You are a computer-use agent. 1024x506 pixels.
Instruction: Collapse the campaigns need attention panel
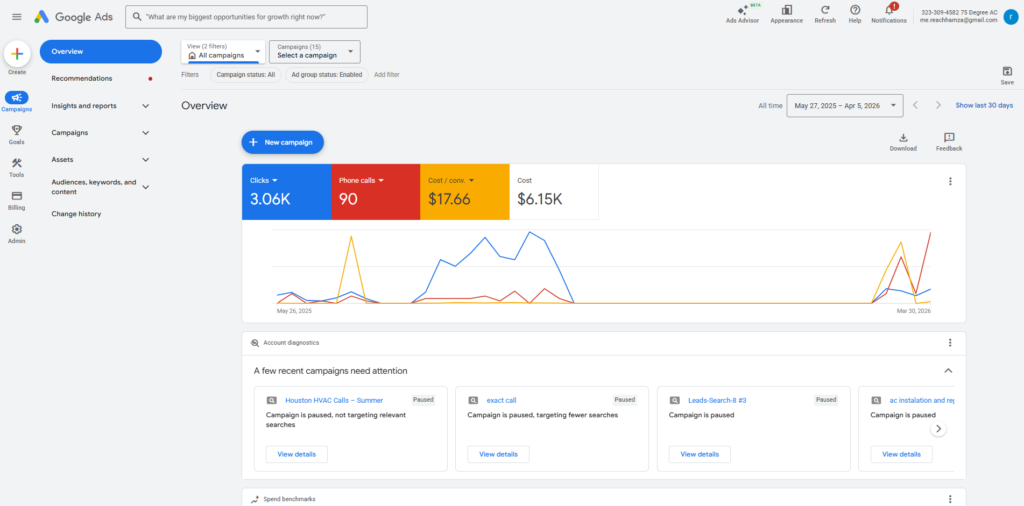tap(948, 371)
